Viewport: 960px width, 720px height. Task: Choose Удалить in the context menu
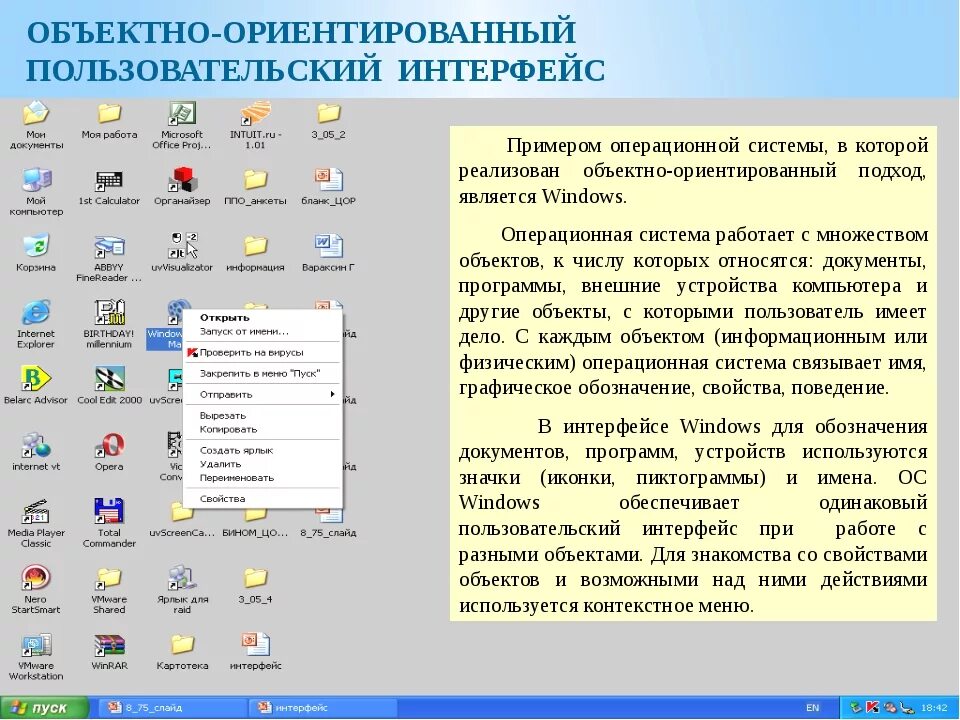click(x=262, y=464)
